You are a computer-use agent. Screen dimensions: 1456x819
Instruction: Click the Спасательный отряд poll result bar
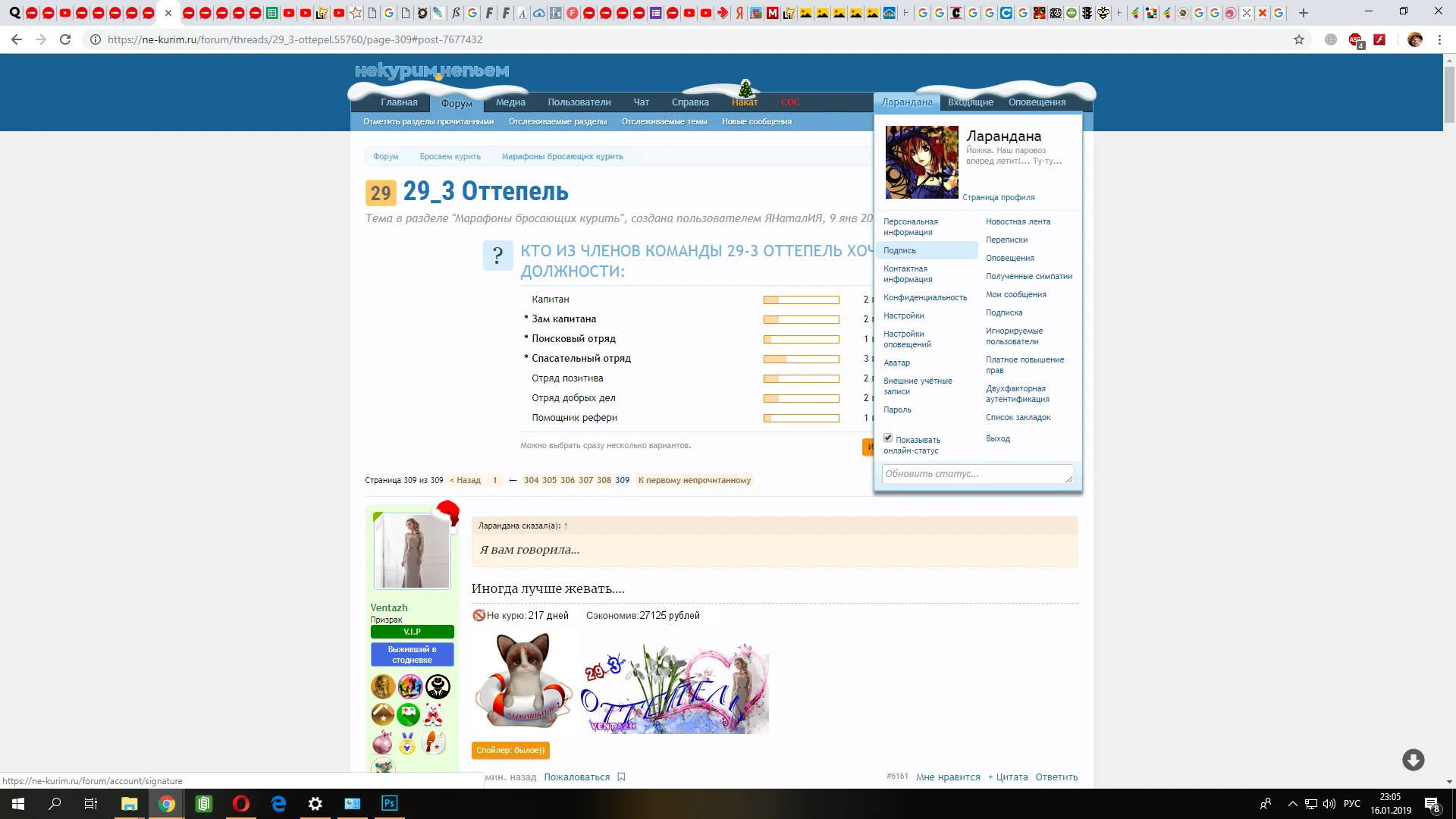click(801, 359)
